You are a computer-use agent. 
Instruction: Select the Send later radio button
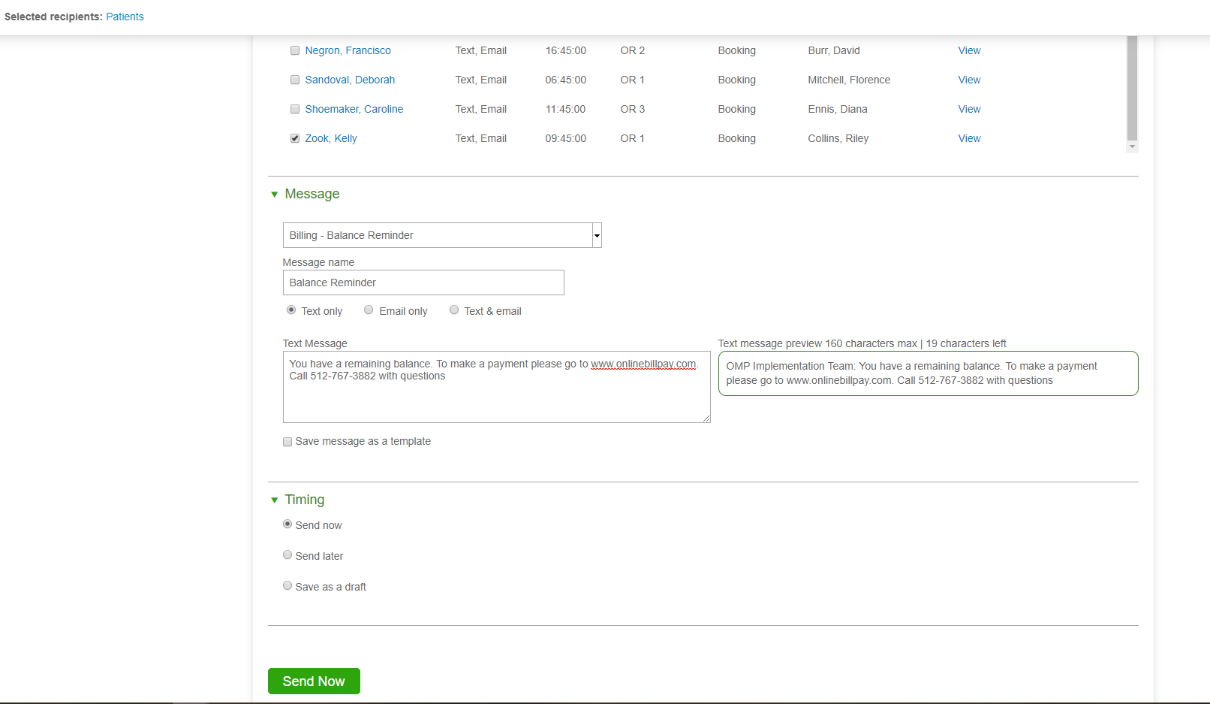coord(288,555)
